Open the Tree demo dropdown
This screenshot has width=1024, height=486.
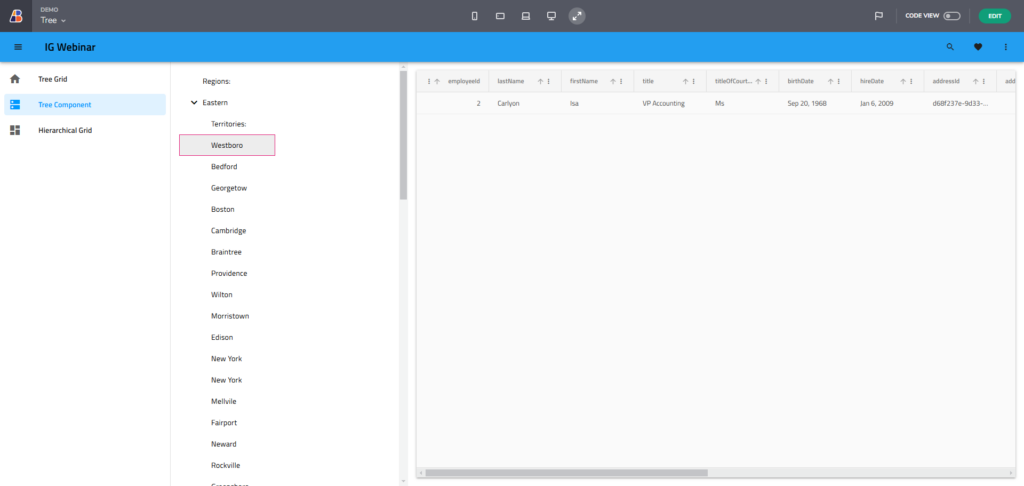pyautogui.click(x=54, y=20)
